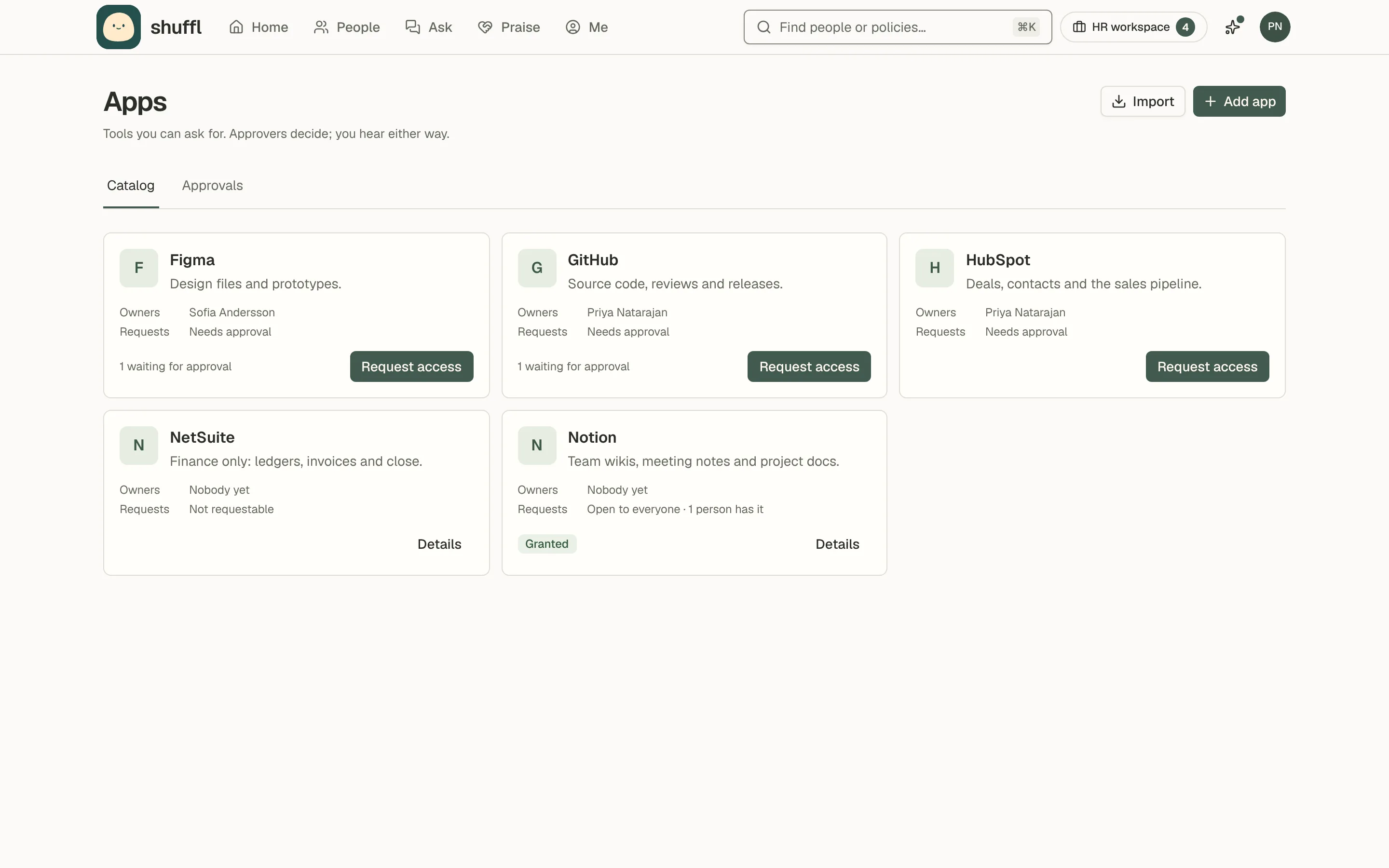Open the sparkle notifications icon

click(x=1233, y=27)
